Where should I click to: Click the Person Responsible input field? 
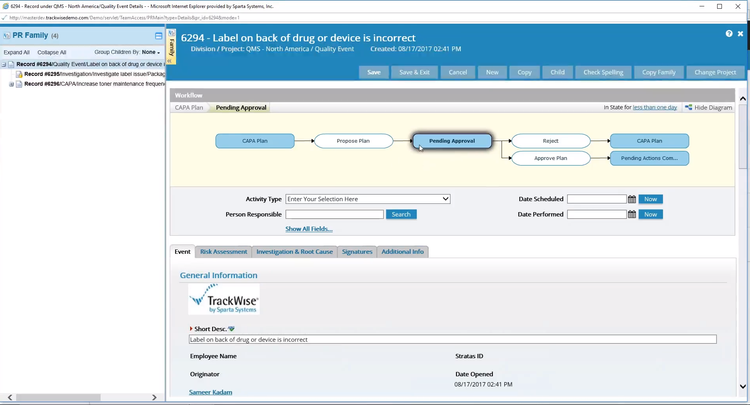pos(334,214)
